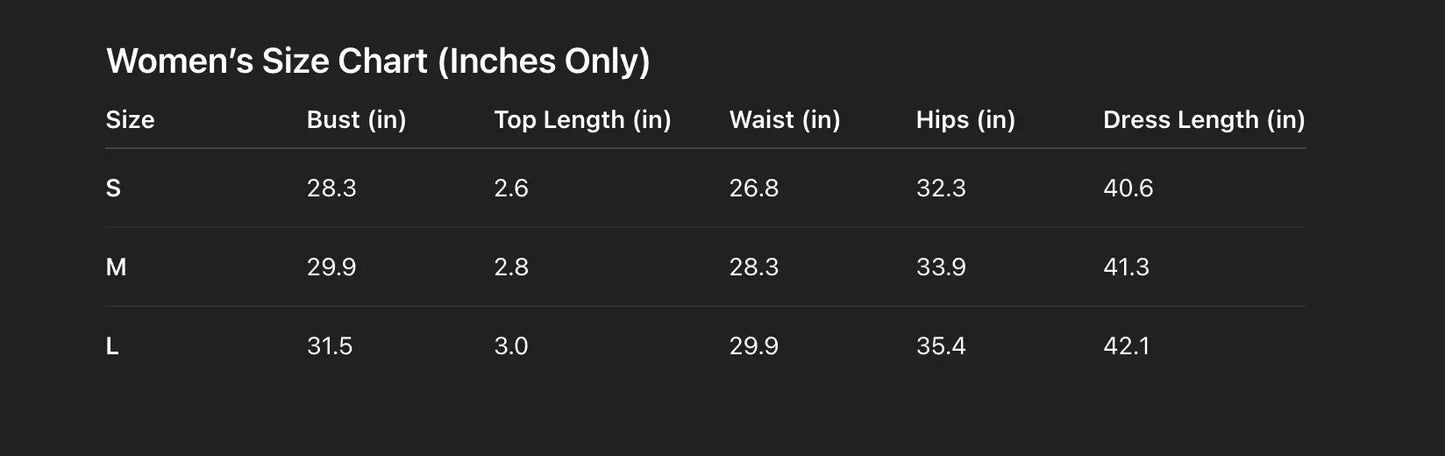Viewport: 1445px width, 456px height.
Task: Click the Top Length (in) header
Action: click(x=582, y=120)
